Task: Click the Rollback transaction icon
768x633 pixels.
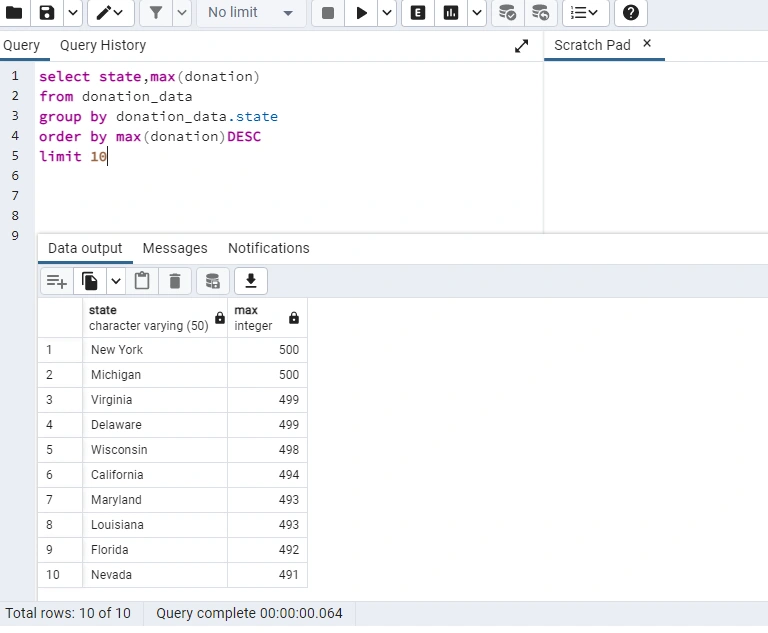Action: click(x=540, y=13)
